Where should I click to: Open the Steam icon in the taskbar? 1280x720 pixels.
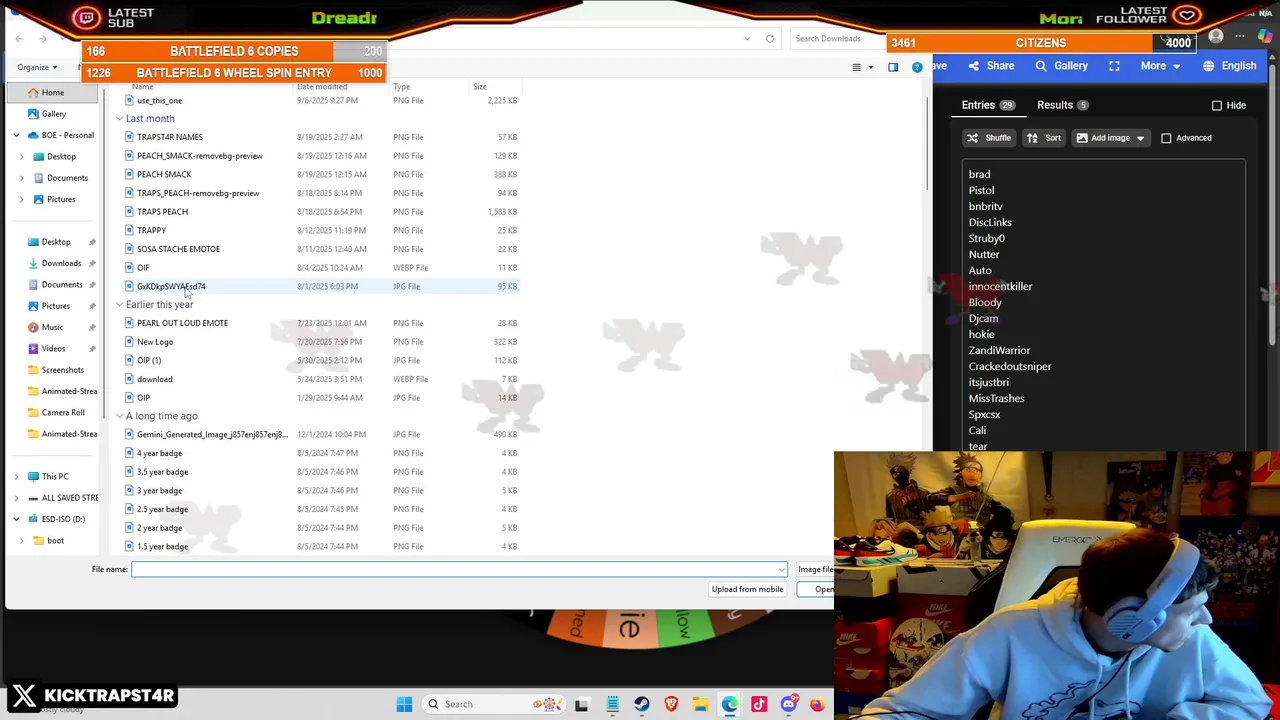coord(642,704)
